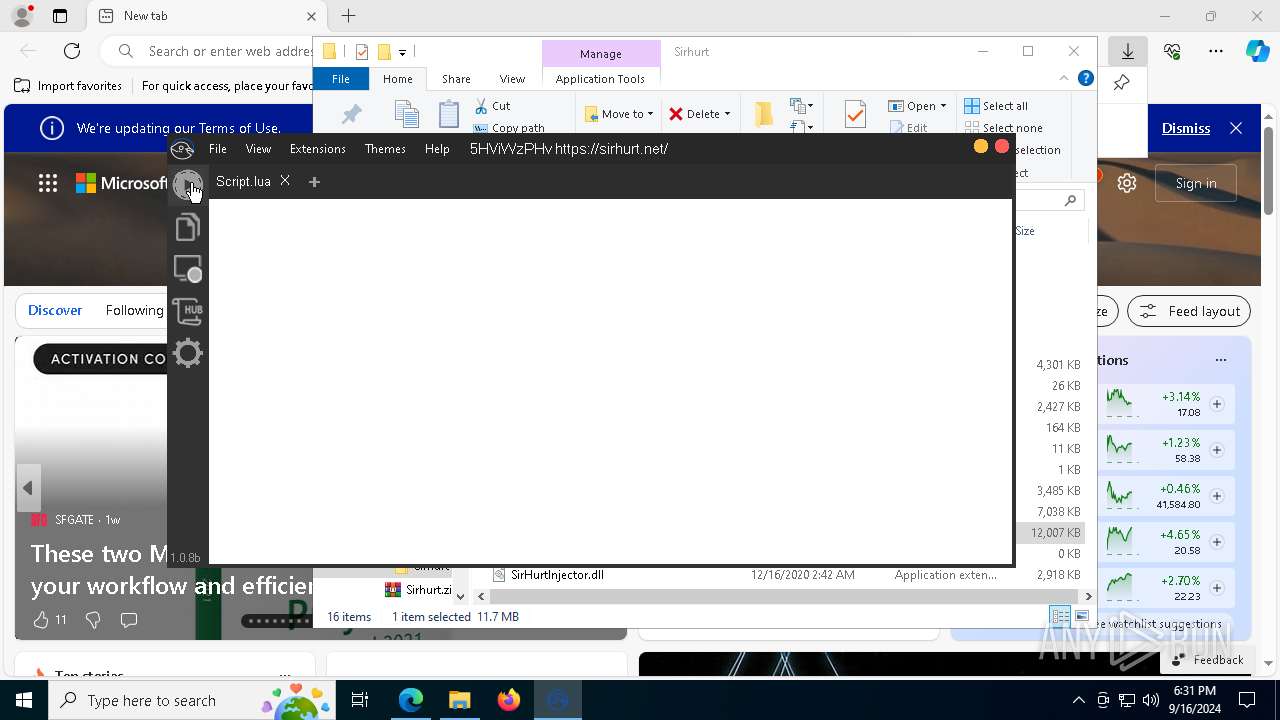Screen dimensions: 1280x720
Task: Open File Explorer Help question mark icon
Action: coord(1085,78)
